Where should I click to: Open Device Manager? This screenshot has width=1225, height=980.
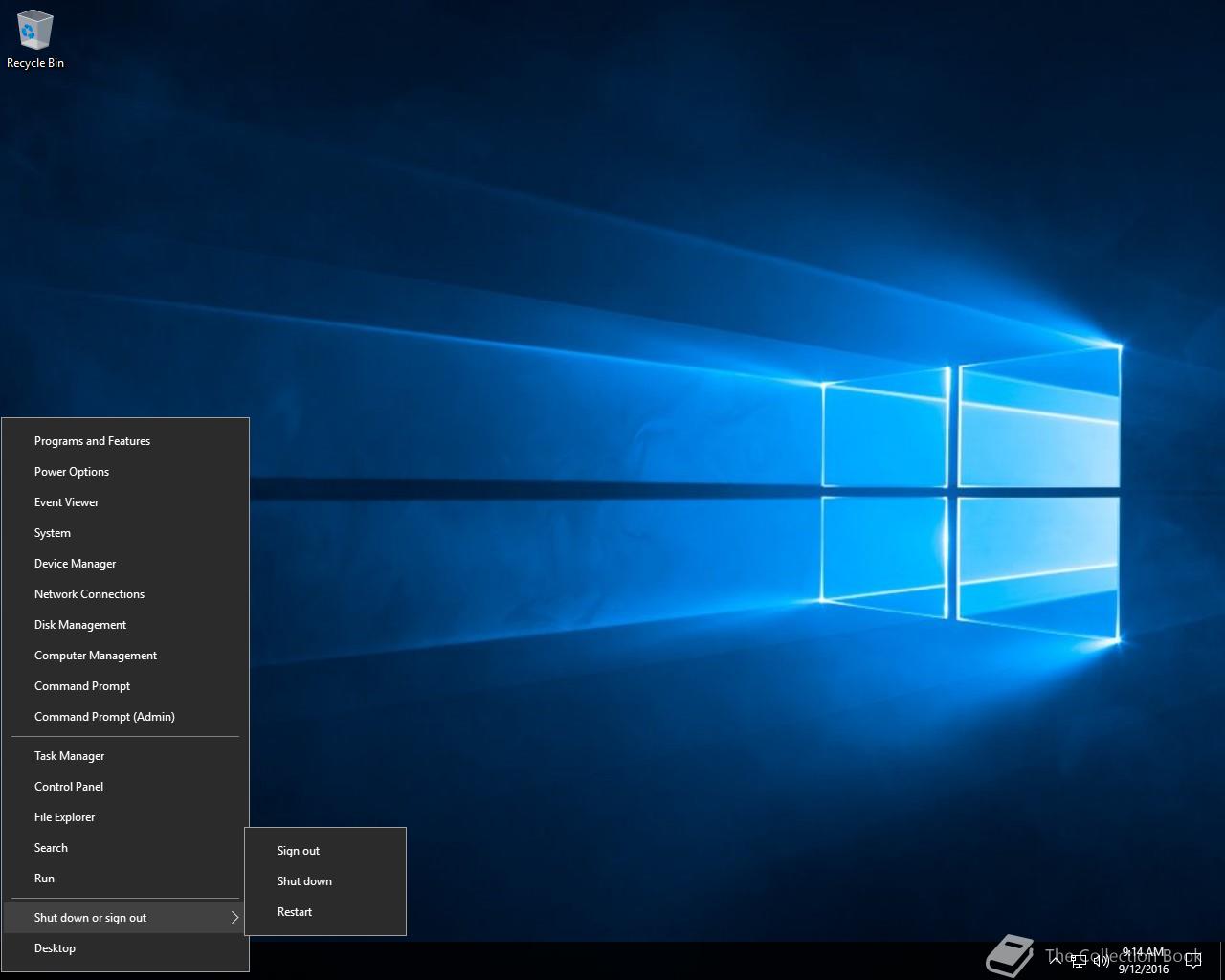tap(75, 564)
